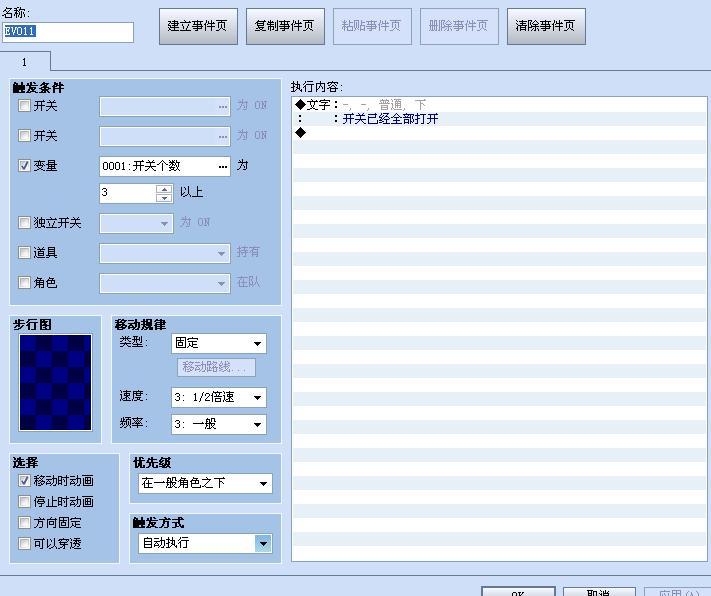Open the 速度 dropdown showing 1/2倍速
This screenshot has height=596, width=711.
[219, 397]
